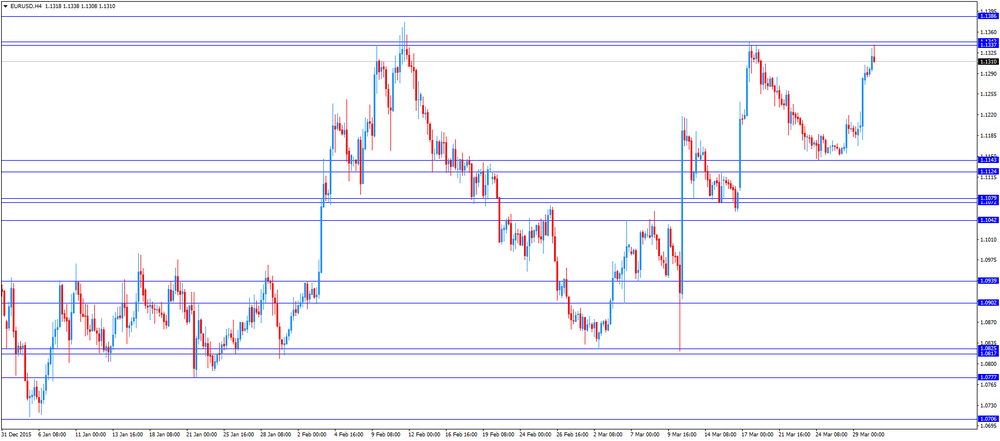Screen dimensions: 1000x441
Task: Click the 1.1255 price scale value
Action: coord(988,94)
